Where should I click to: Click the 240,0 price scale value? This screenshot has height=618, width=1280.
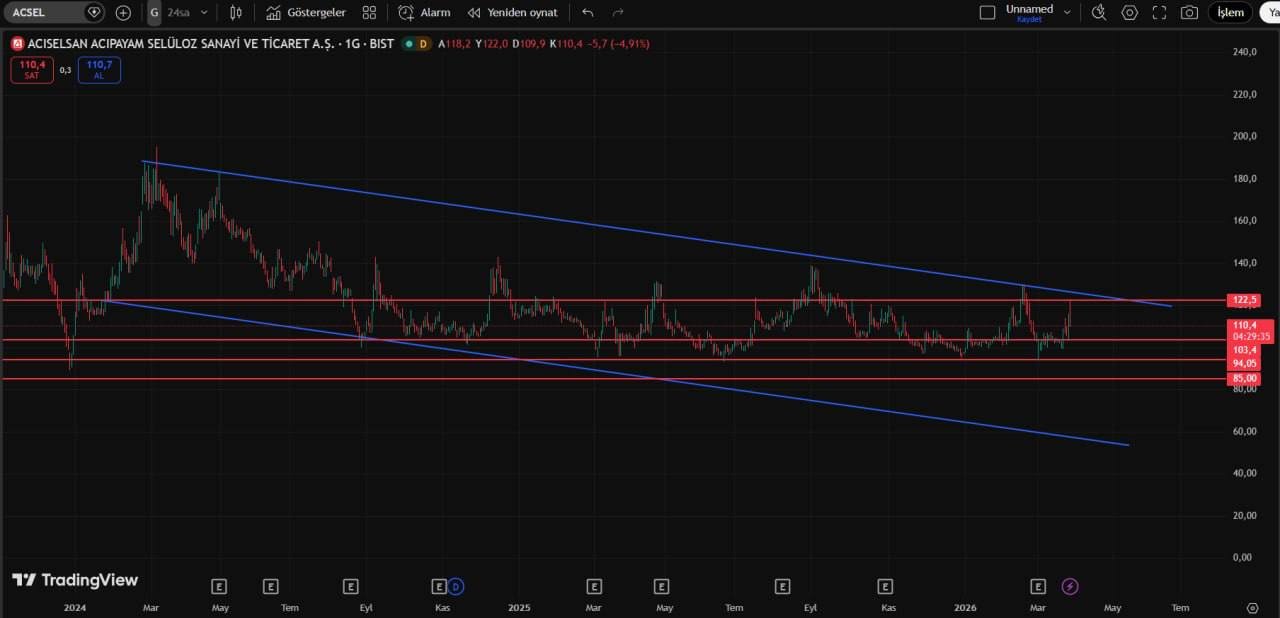[1245, 52]
